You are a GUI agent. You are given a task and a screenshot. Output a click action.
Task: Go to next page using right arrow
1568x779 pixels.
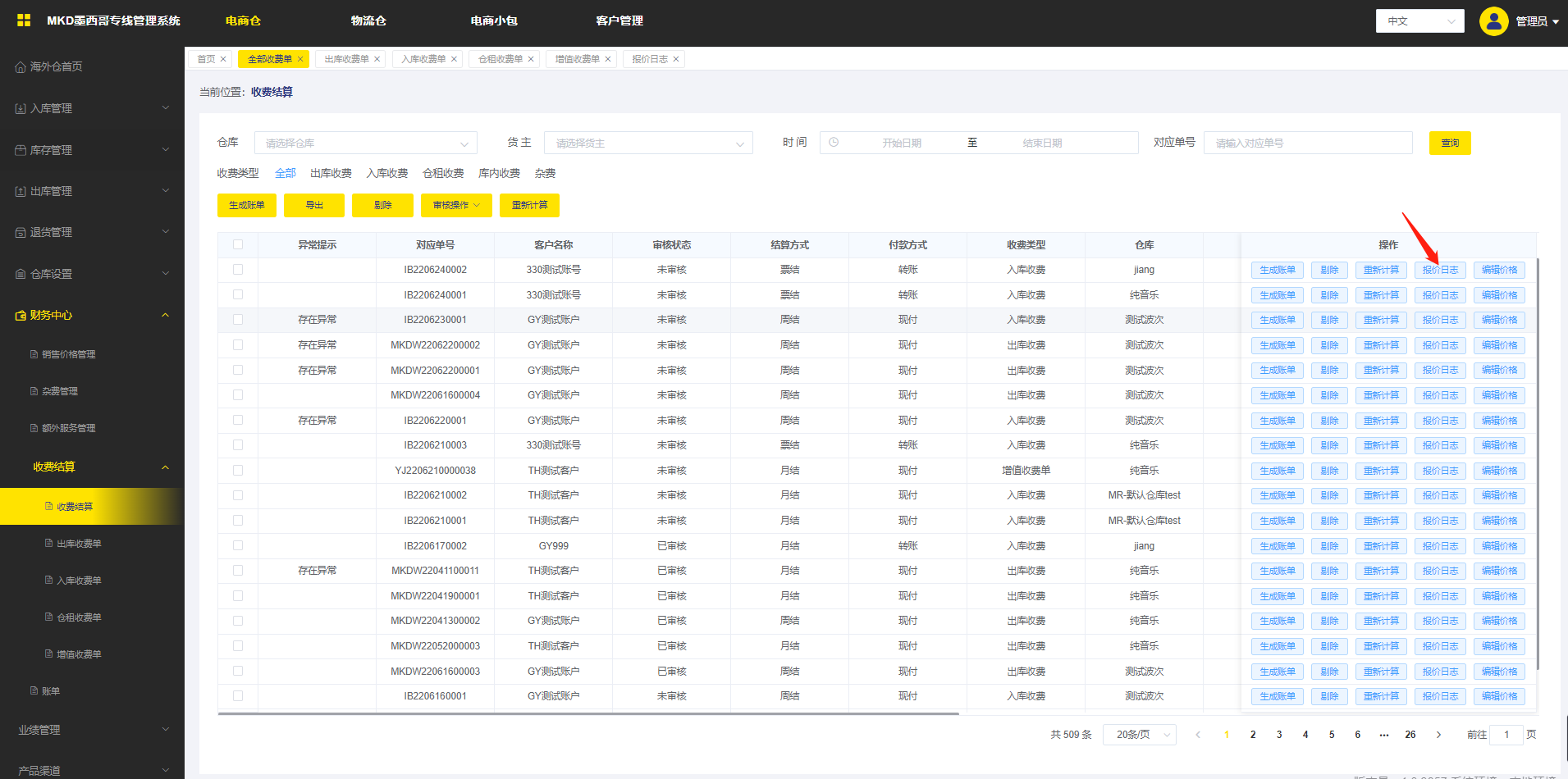click(x=1438, y=735)
